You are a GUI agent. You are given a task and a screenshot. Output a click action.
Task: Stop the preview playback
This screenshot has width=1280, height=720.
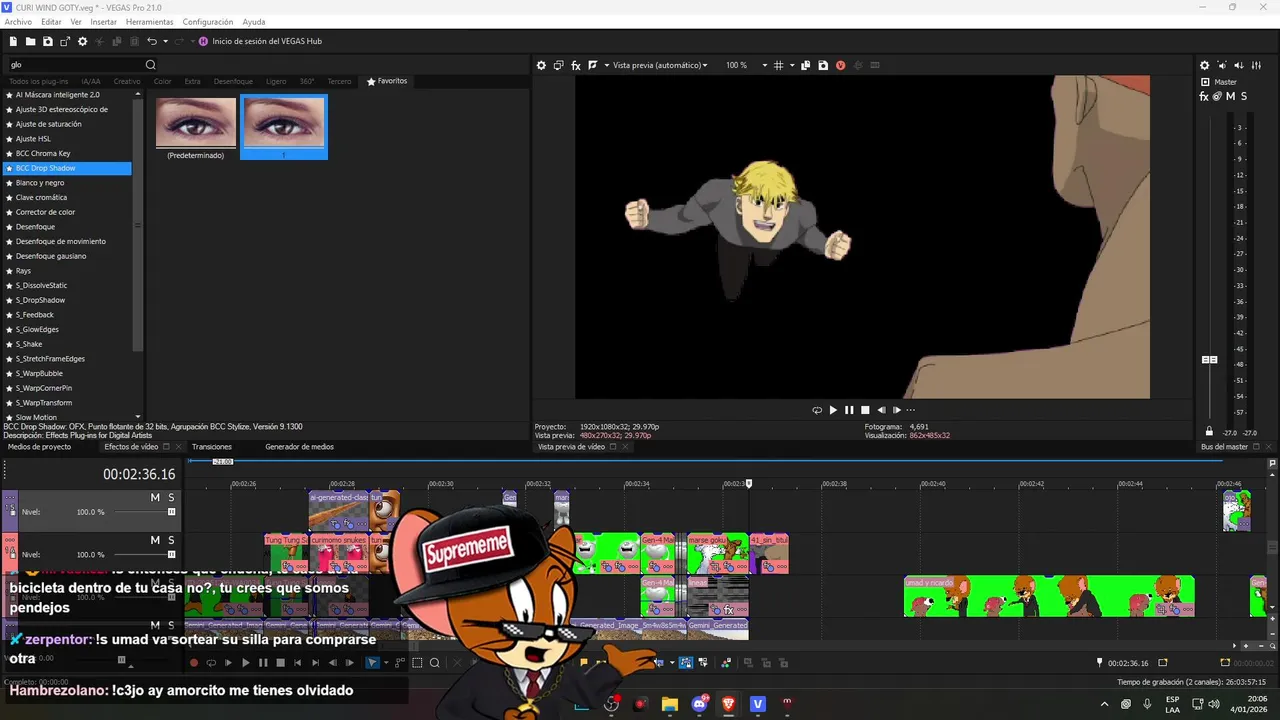(865, 410)
